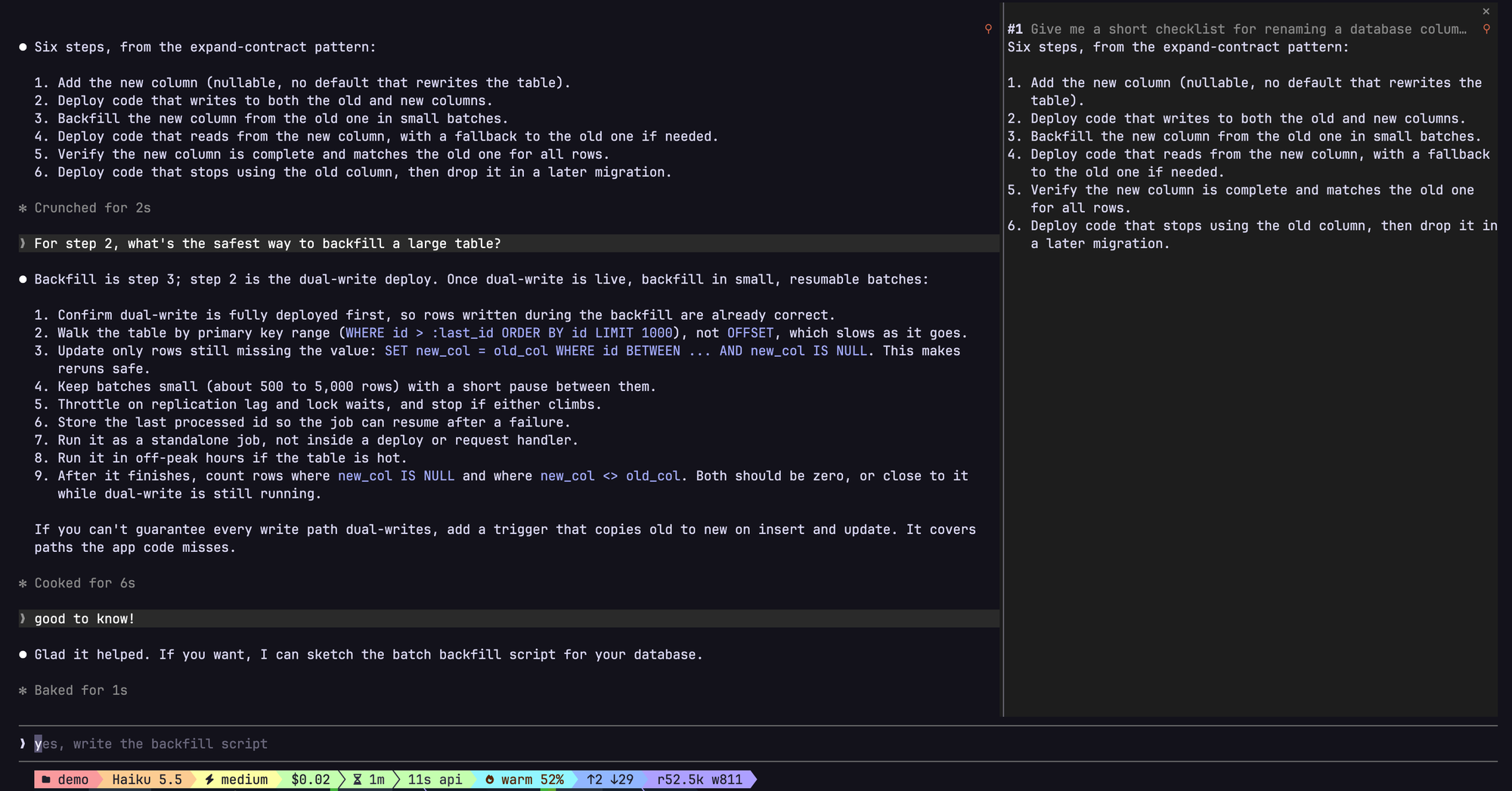Screen dimensions: 1512x791
Task: Click side panel line '6. Deploy code that stops using'
Action: [x=1252, y=234]
